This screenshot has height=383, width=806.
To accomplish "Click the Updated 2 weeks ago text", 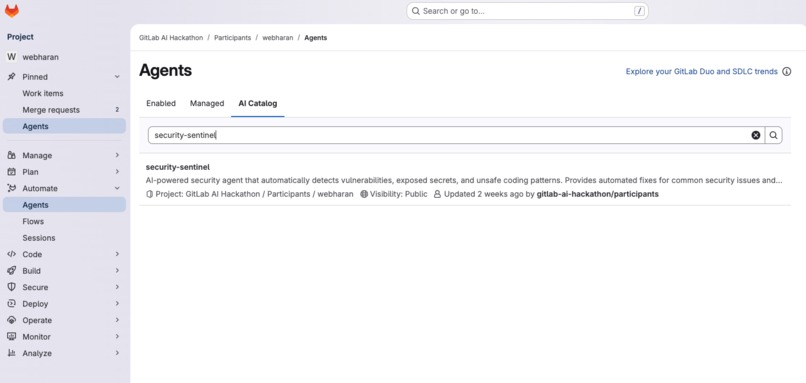I will [483, 194].
